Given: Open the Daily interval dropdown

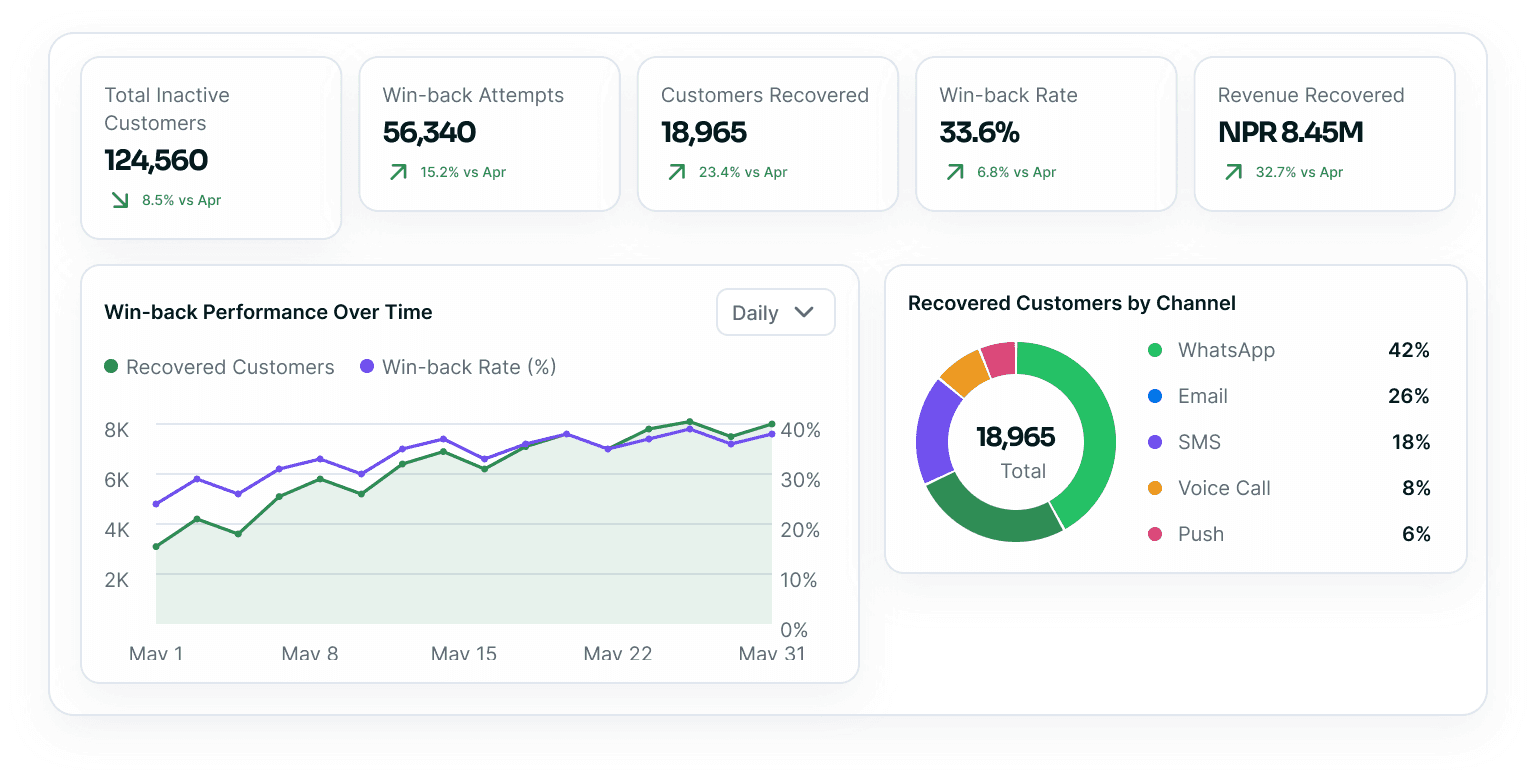Looking at the screenshot, I should 775,312.
